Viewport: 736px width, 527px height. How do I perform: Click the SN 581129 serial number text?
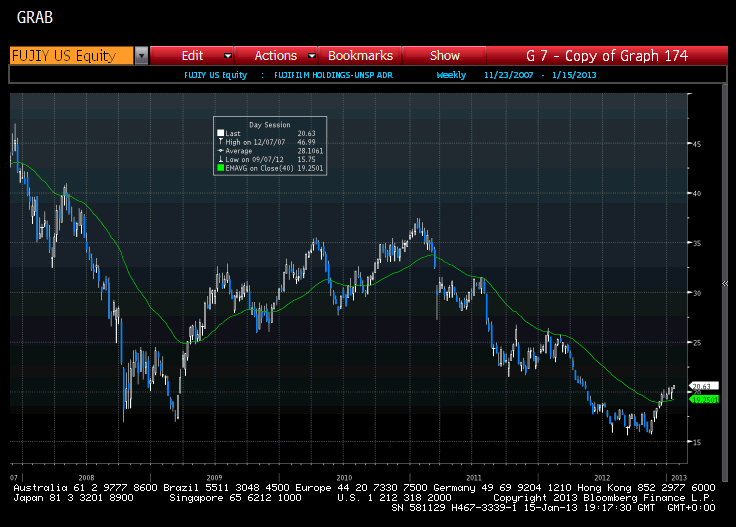pos(418,508)
